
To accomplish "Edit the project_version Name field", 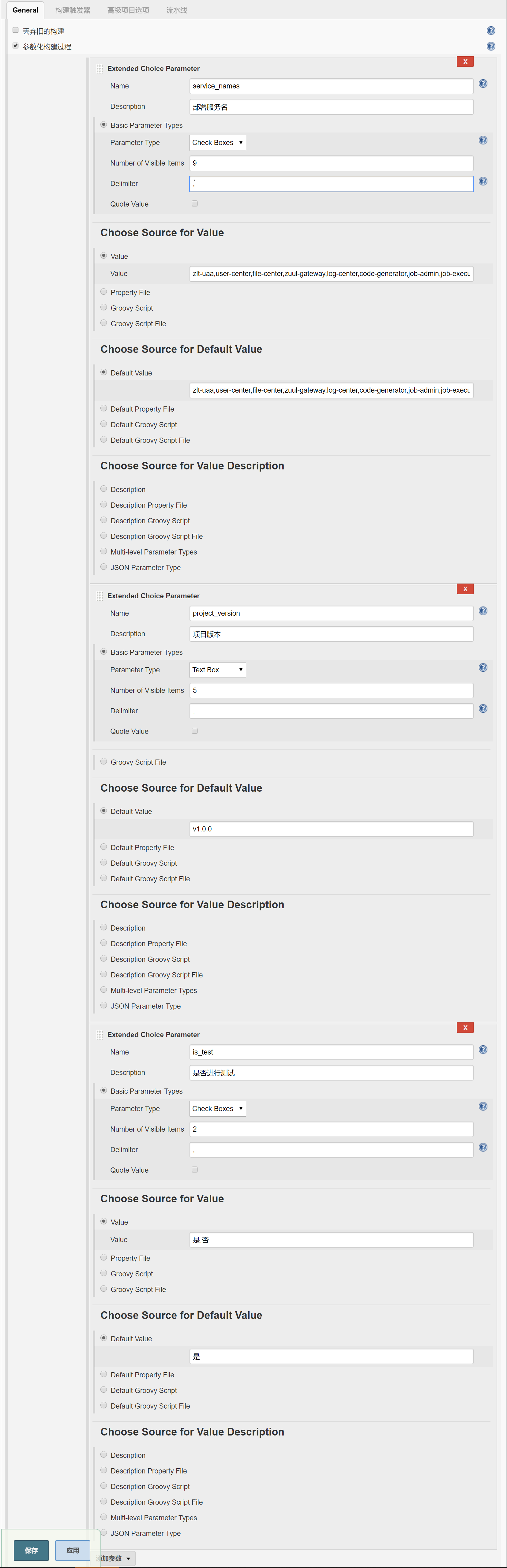I will point(331,614).
